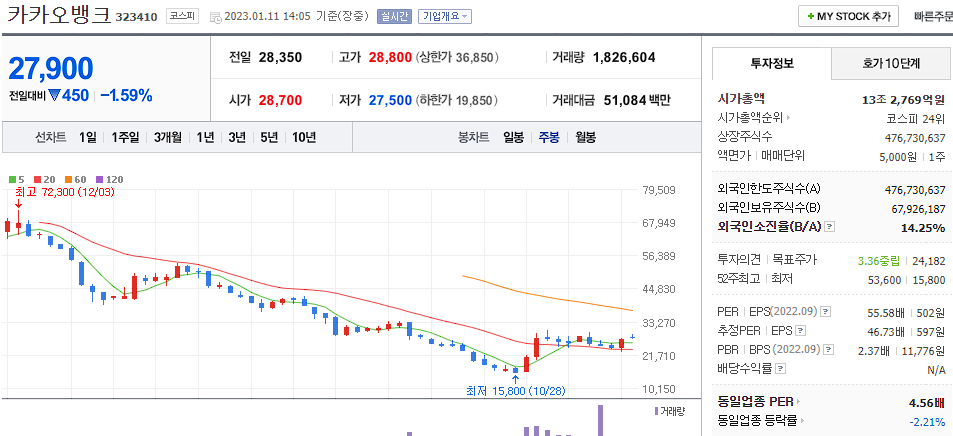The width and height of the screenshot is (953, 436).
Task: Select 3개월 line chart period
Action: click(168, 137)
